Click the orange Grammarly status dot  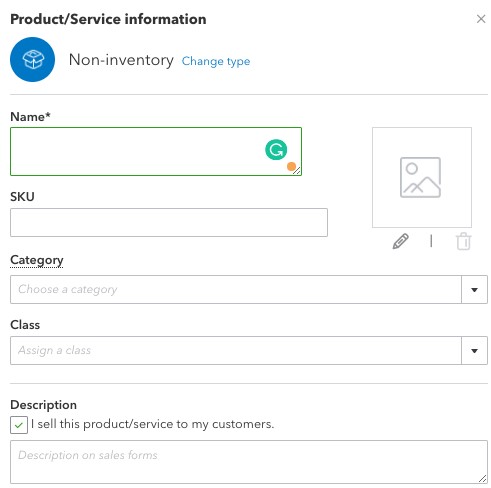pos(291,166)
